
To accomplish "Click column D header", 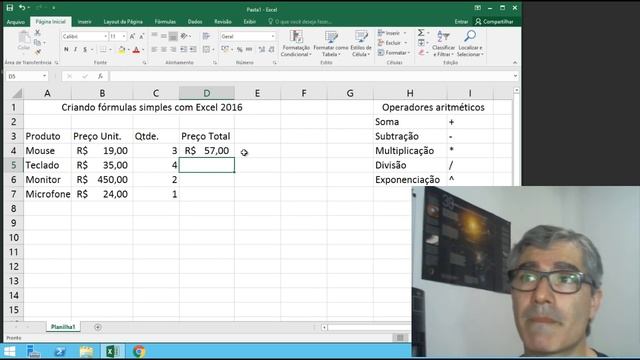I will pyautogui.click(x=207, y=93).
